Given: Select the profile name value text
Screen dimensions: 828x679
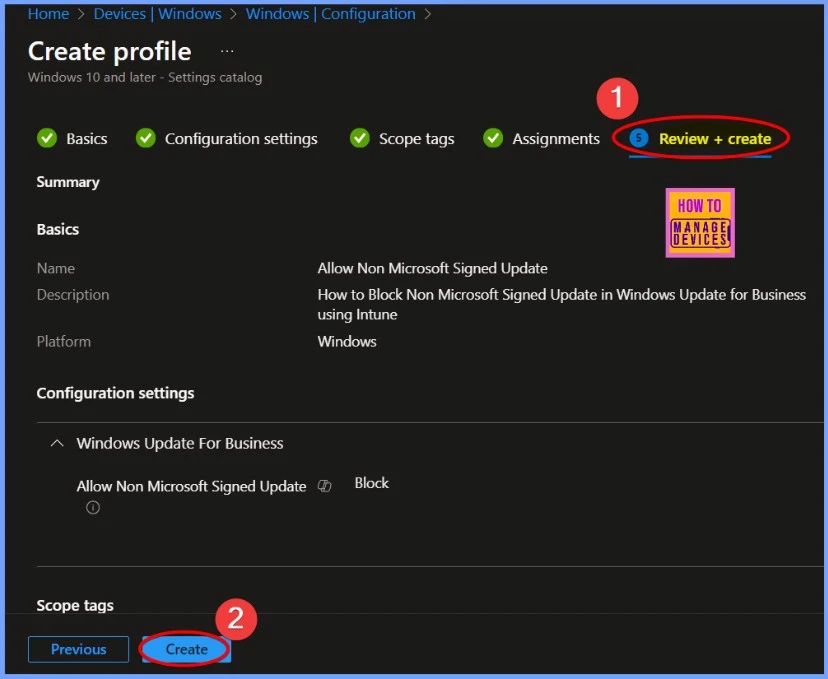Looking at the screenshot, I should coord(432,268).
